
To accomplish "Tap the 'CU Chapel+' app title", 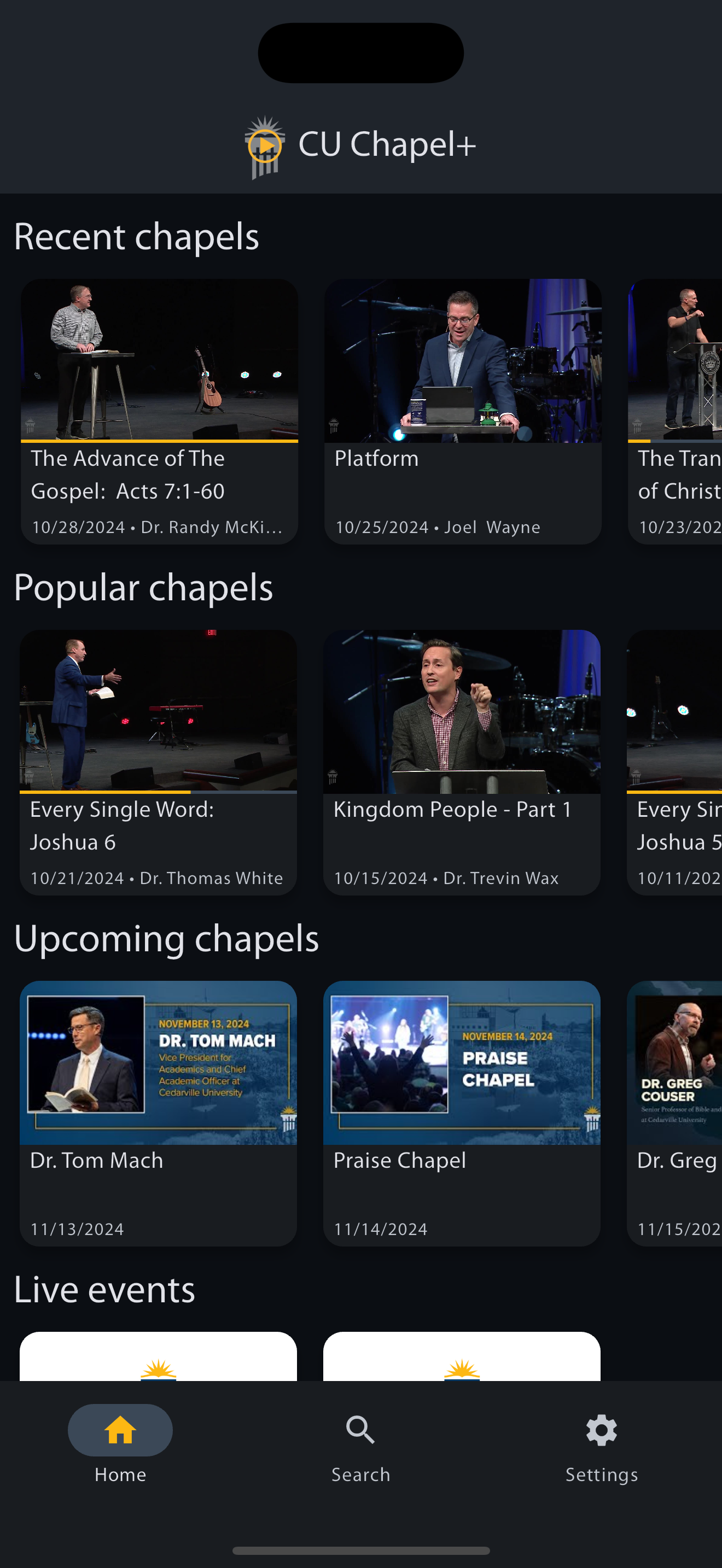I will click(387, 144).
